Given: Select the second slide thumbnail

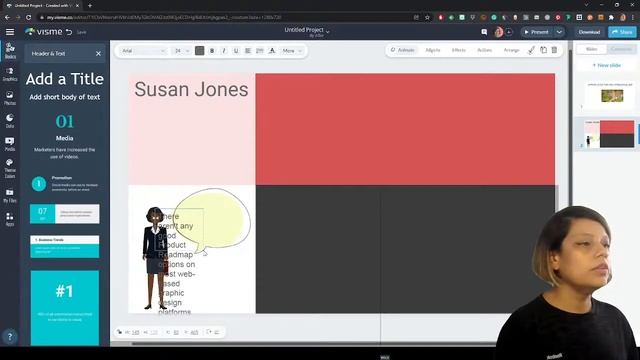Looking at the screenshot, I should tap(610, 134).
